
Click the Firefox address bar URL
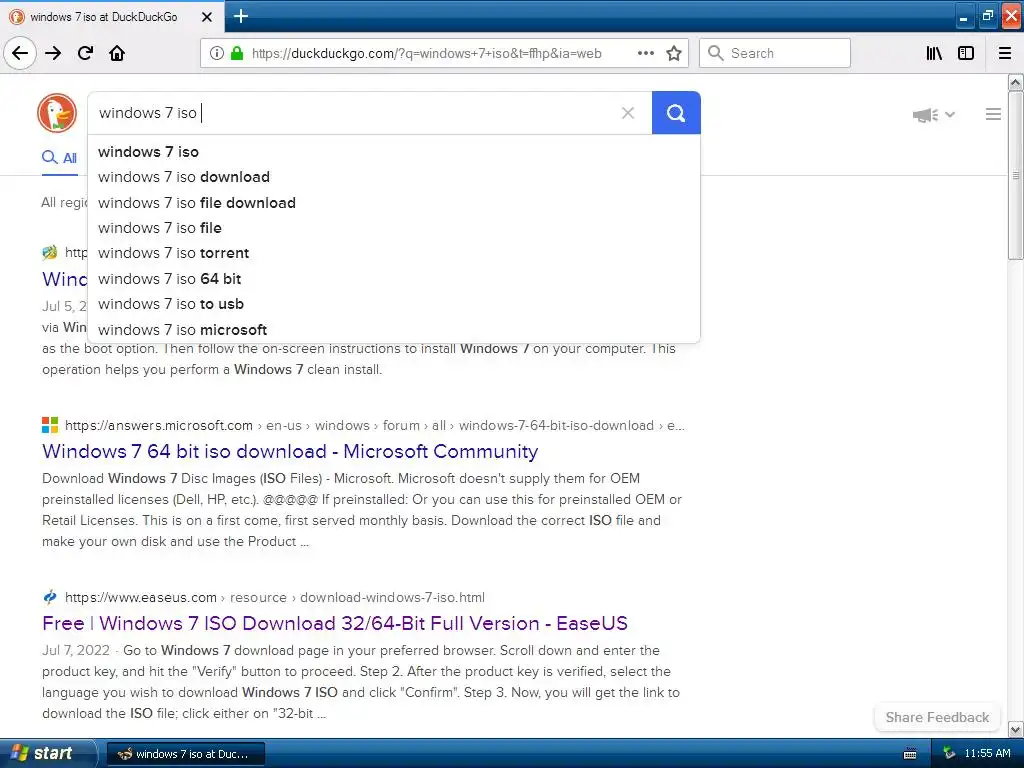pos(426,53)
